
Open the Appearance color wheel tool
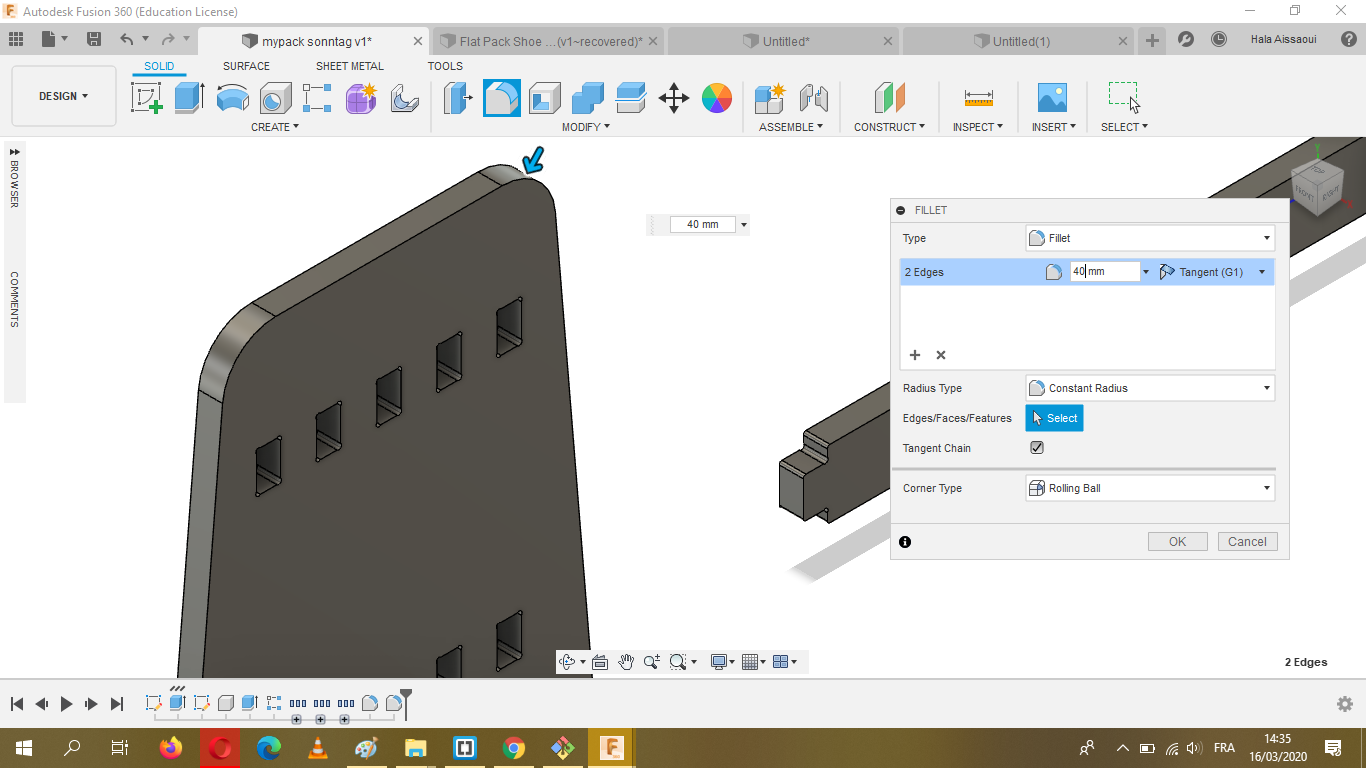717,98
